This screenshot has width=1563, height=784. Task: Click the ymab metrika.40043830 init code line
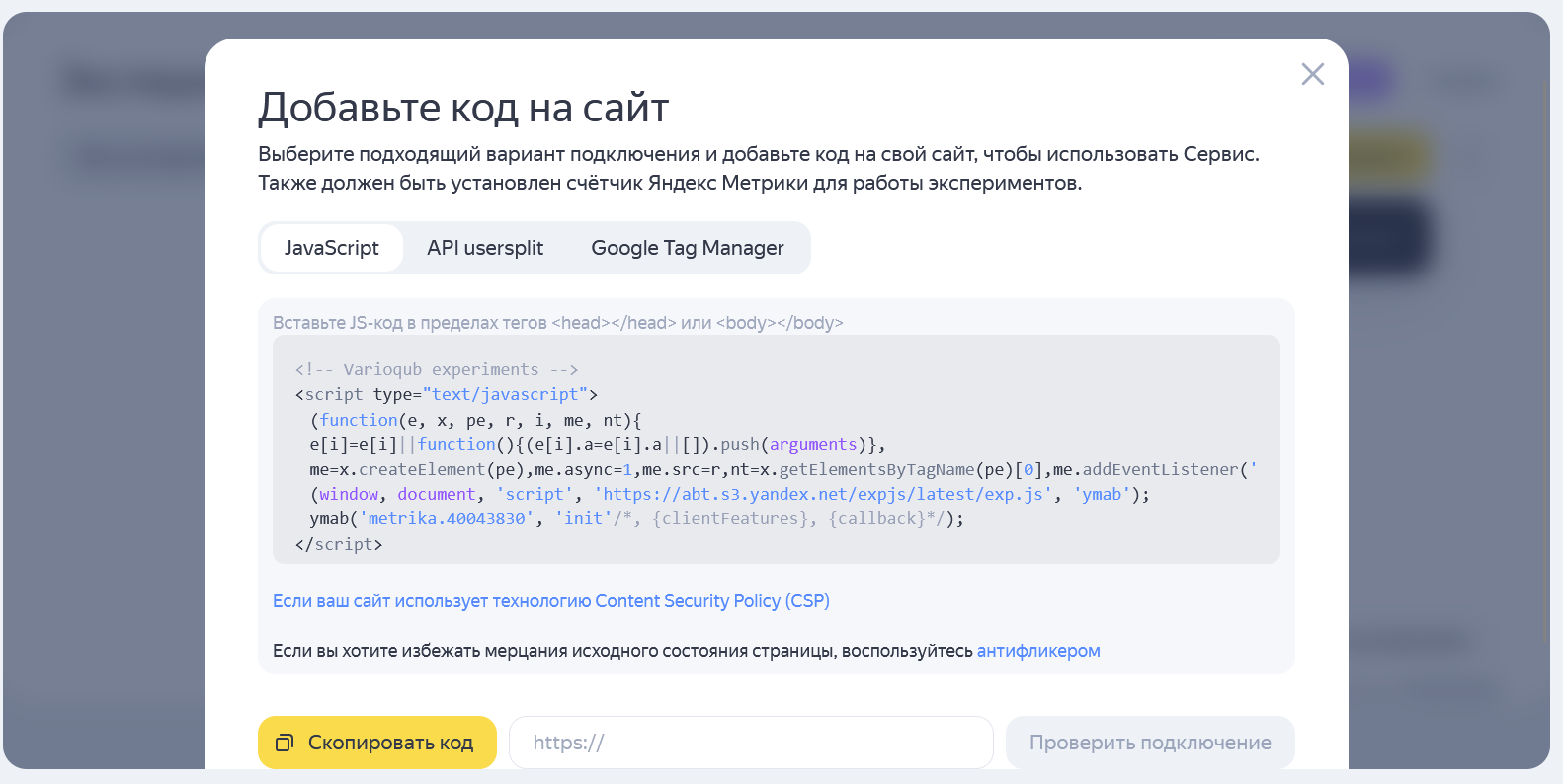point(635,519)
